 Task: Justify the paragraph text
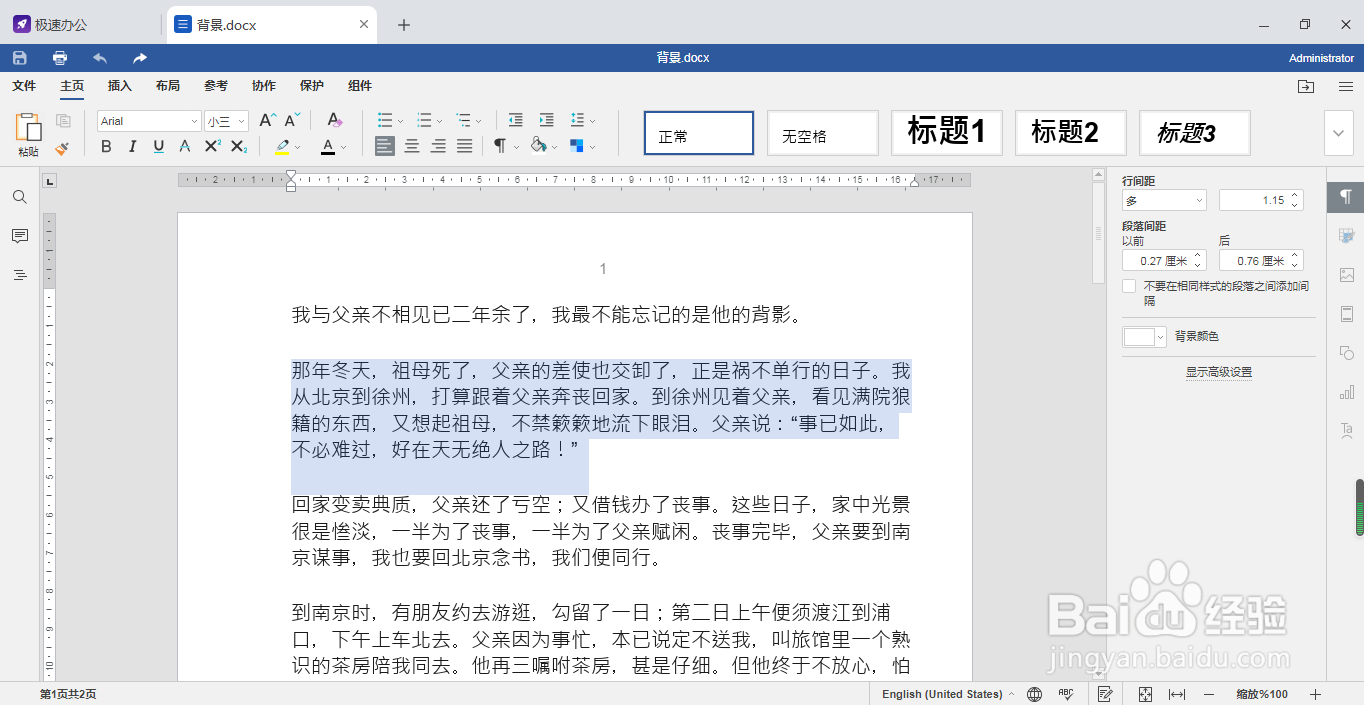[464, 147]
